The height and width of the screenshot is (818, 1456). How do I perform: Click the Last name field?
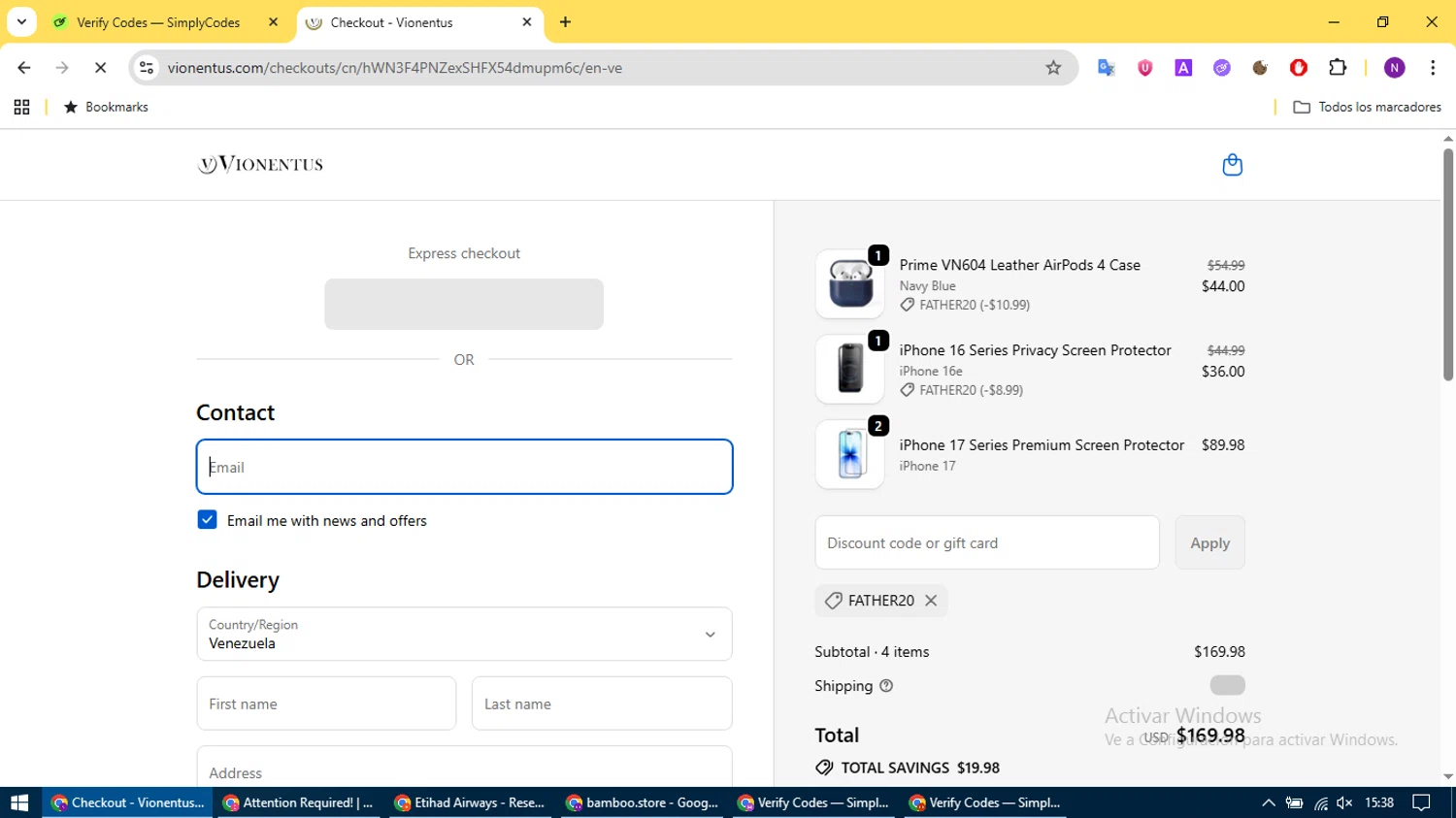tap(602, 703)
